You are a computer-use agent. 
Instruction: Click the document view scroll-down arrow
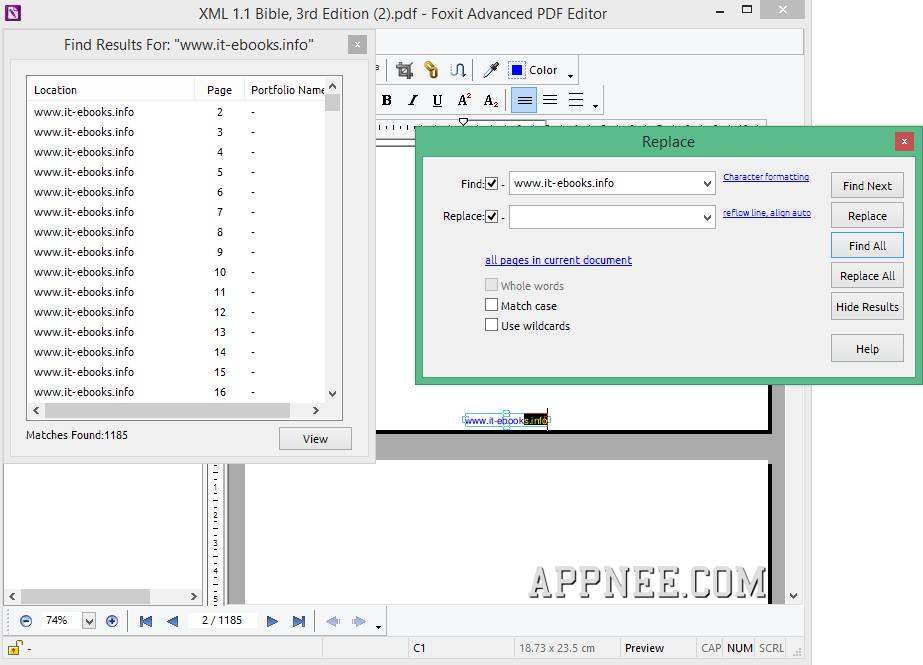(793, 596)
